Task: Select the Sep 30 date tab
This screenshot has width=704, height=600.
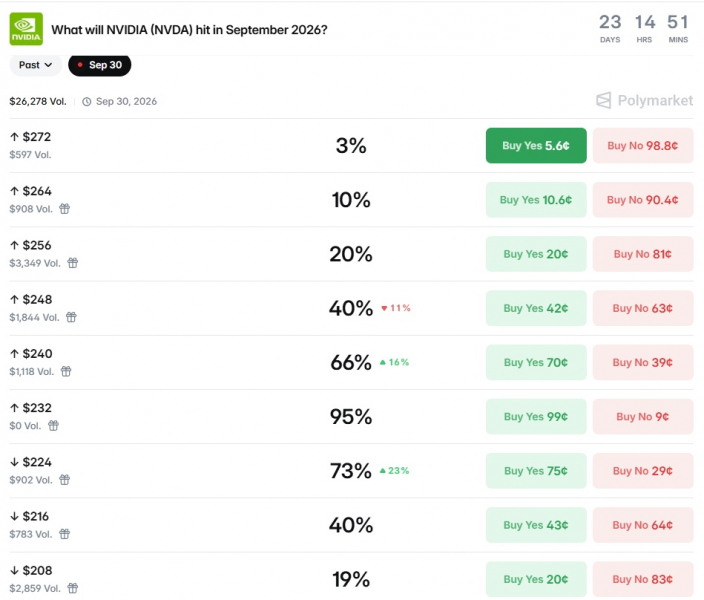Action: (x=100, y=65)
